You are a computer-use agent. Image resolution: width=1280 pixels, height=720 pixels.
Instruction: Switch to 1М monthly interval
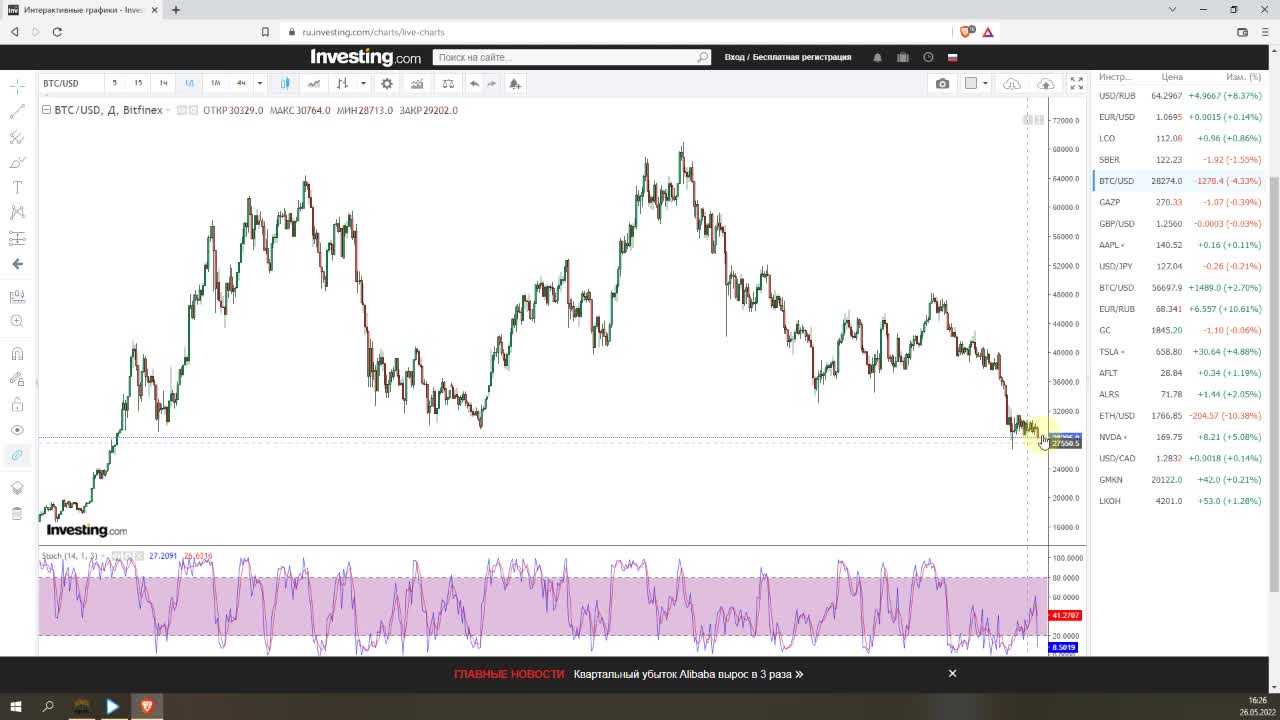click(x=215, y=83)
